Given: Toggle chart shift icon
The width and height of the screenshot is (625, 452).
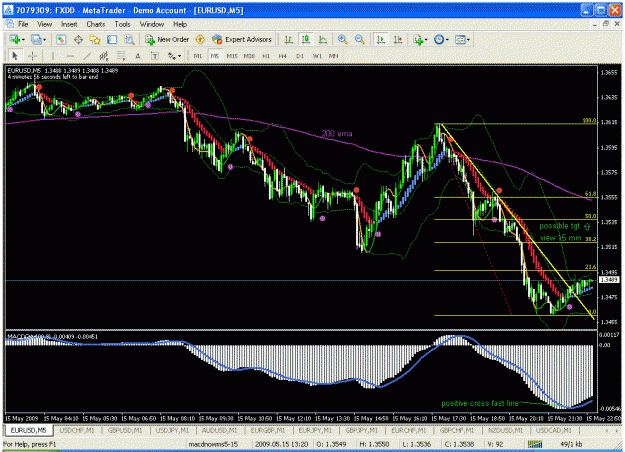Looking at the screenshot, I should pyautogui.click(x=398, y=39).
